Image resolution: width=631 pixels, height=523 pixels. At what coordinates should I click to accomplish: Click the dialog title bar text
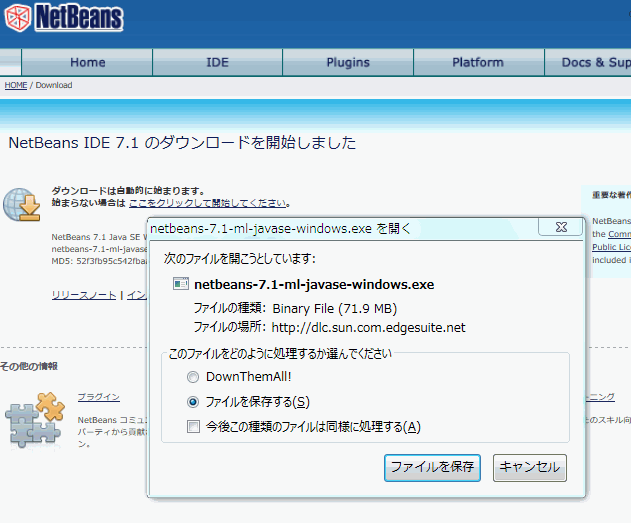pyautogui.click(x=280, y=229)
